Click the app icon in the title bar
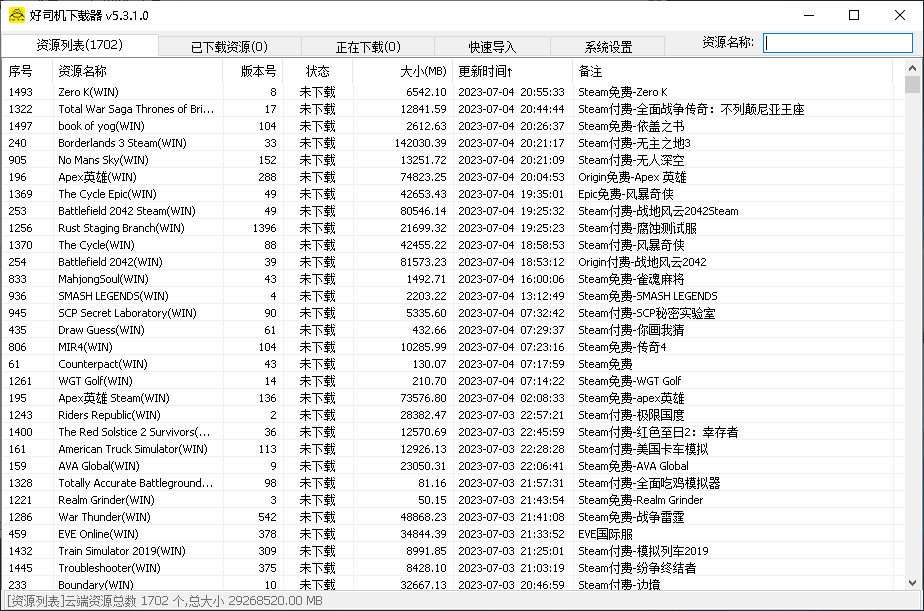Viewport: 924px width, 611px height. coord(18,15)
